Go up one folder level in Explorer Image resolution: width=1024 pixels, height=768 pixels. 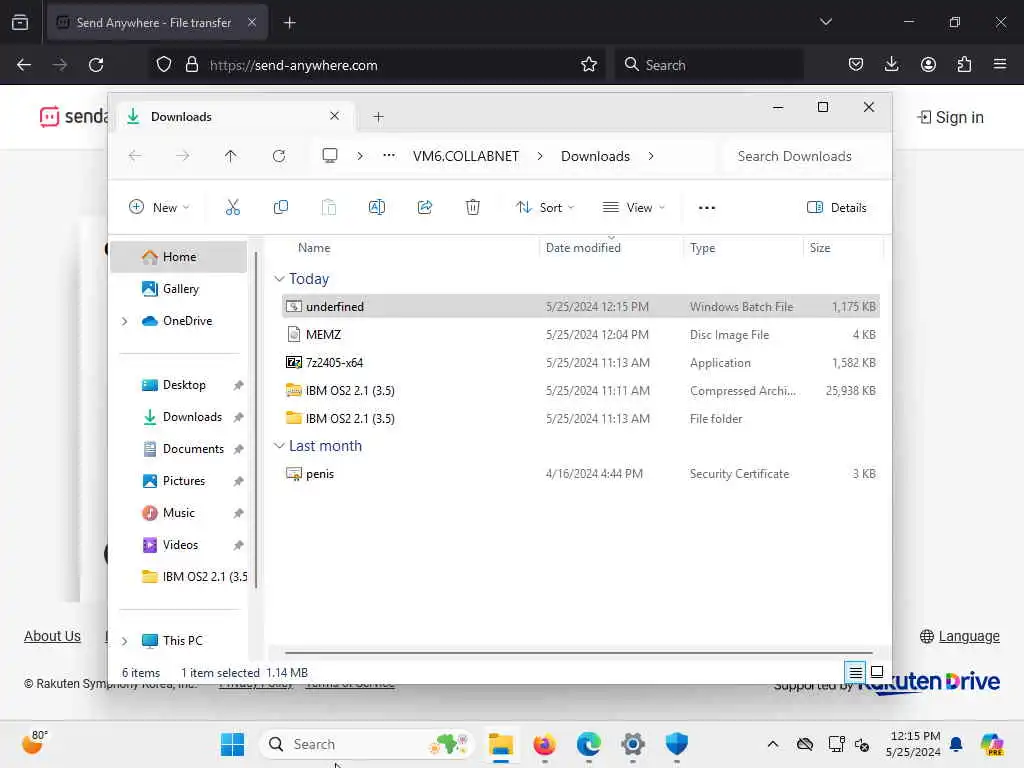[x=231, y=156]
